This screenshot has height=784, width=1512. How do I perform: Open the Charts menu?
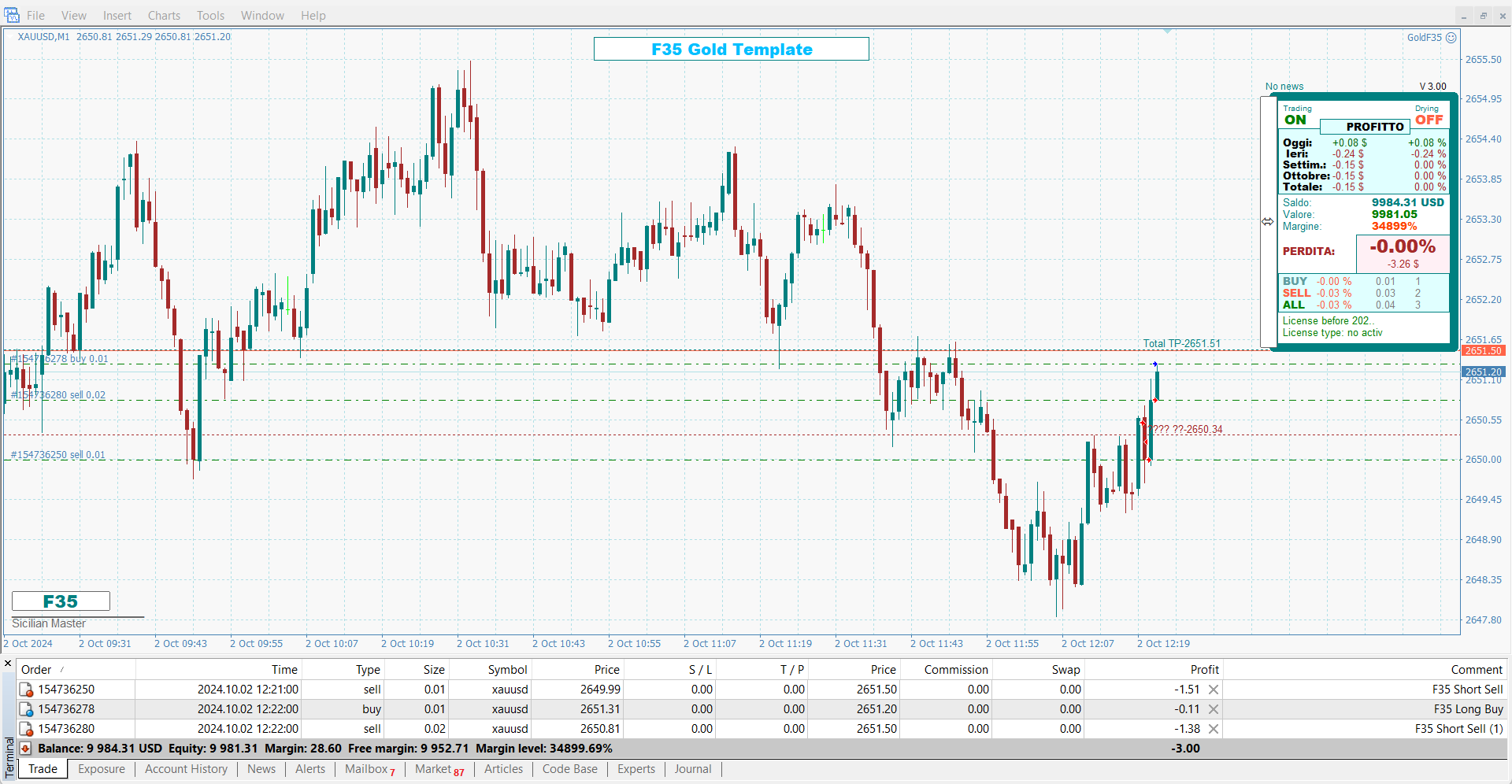click(164, 16)
